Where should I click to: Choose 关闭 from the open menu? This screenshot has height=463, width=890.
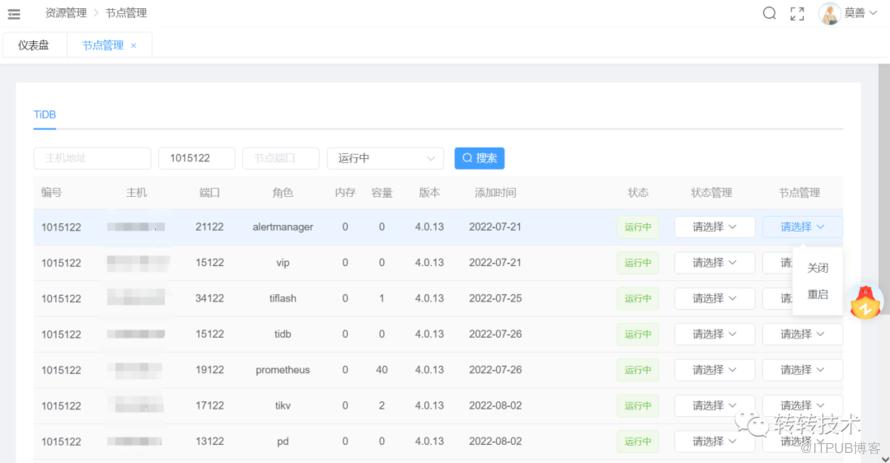coord(818,268)
